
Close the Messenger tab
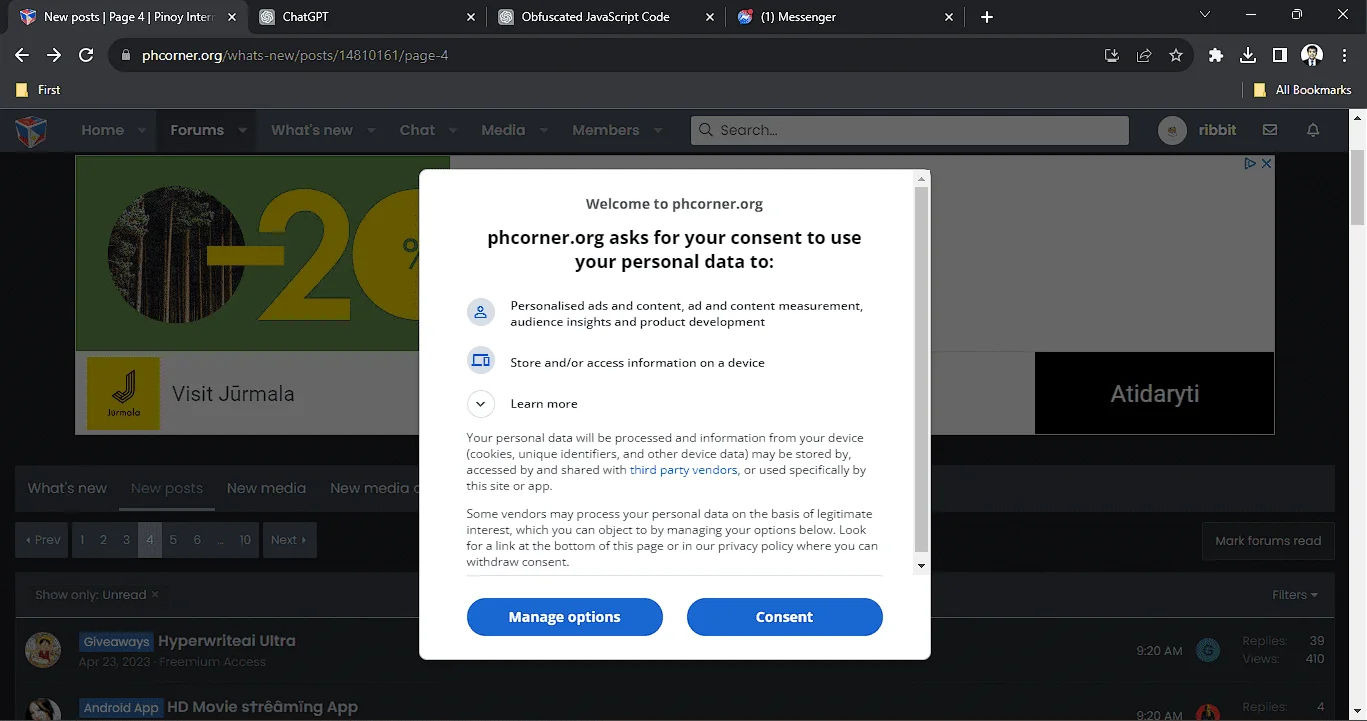coord(949,17)
